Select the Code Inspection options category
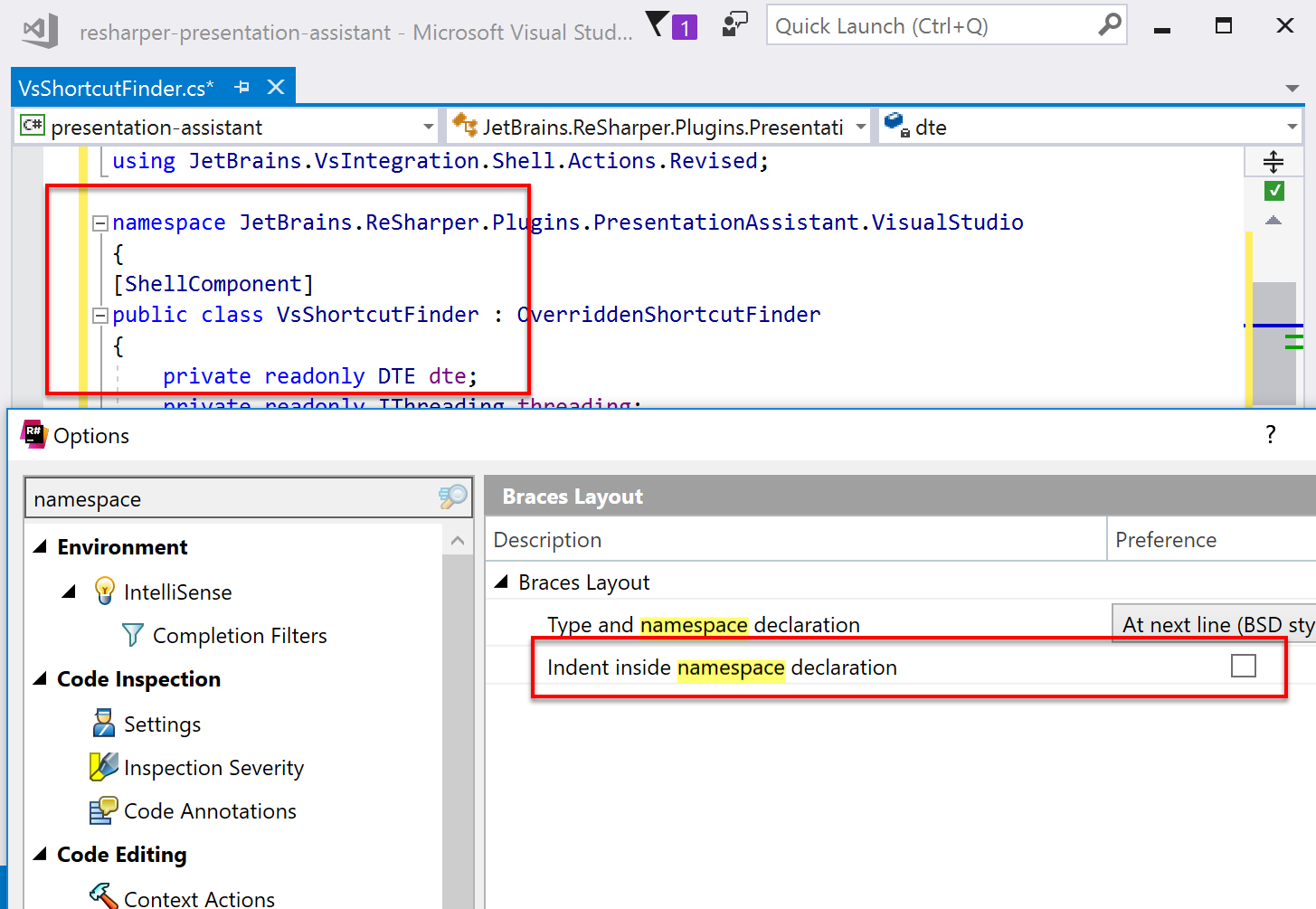Viewport: 1316px width, 909px height. tap(138, 678)
